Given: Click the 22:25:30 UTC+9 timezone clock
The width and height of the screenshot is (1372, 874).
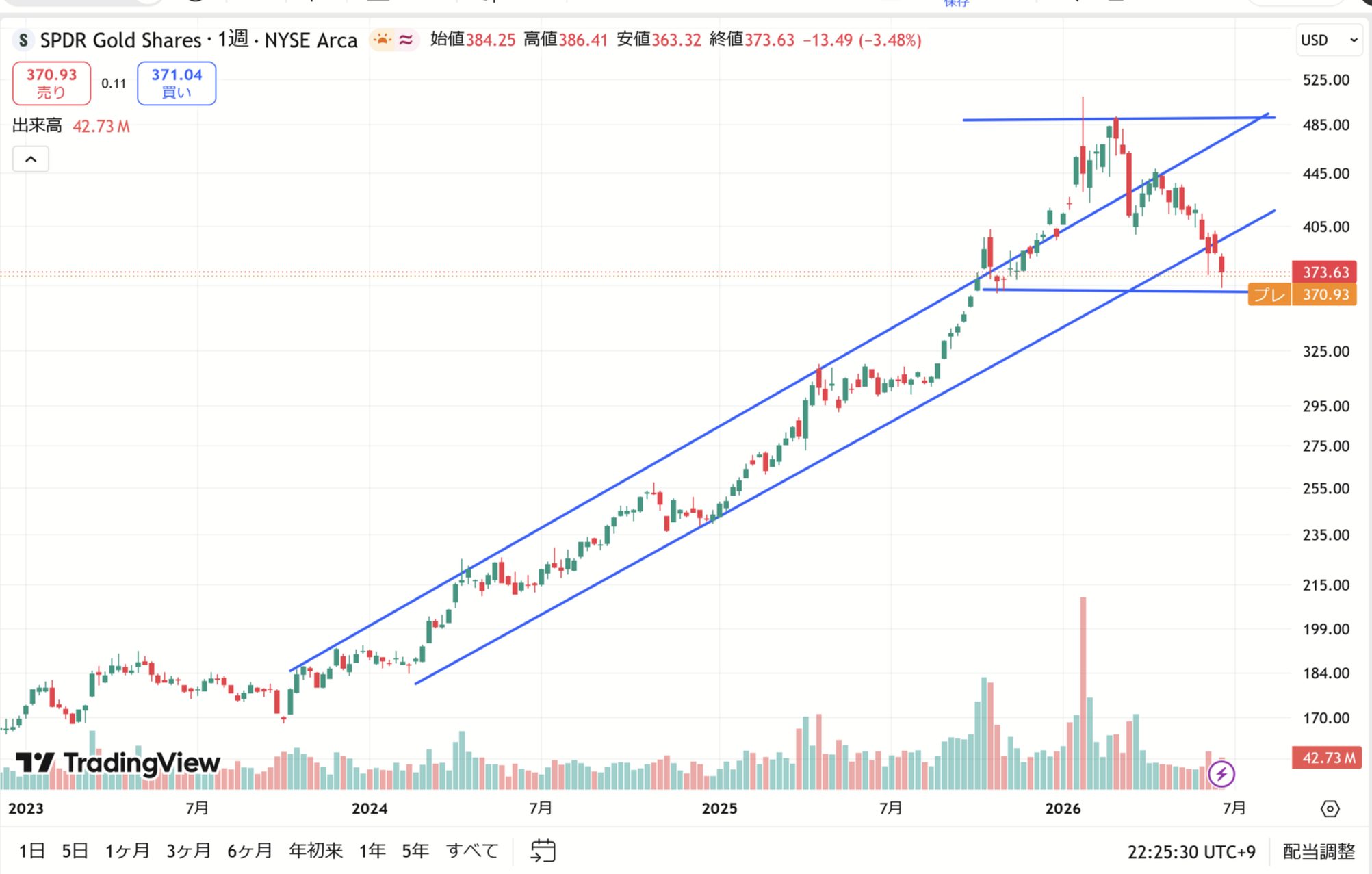Looking at the screenshot, I should [x=1191, y=852].
